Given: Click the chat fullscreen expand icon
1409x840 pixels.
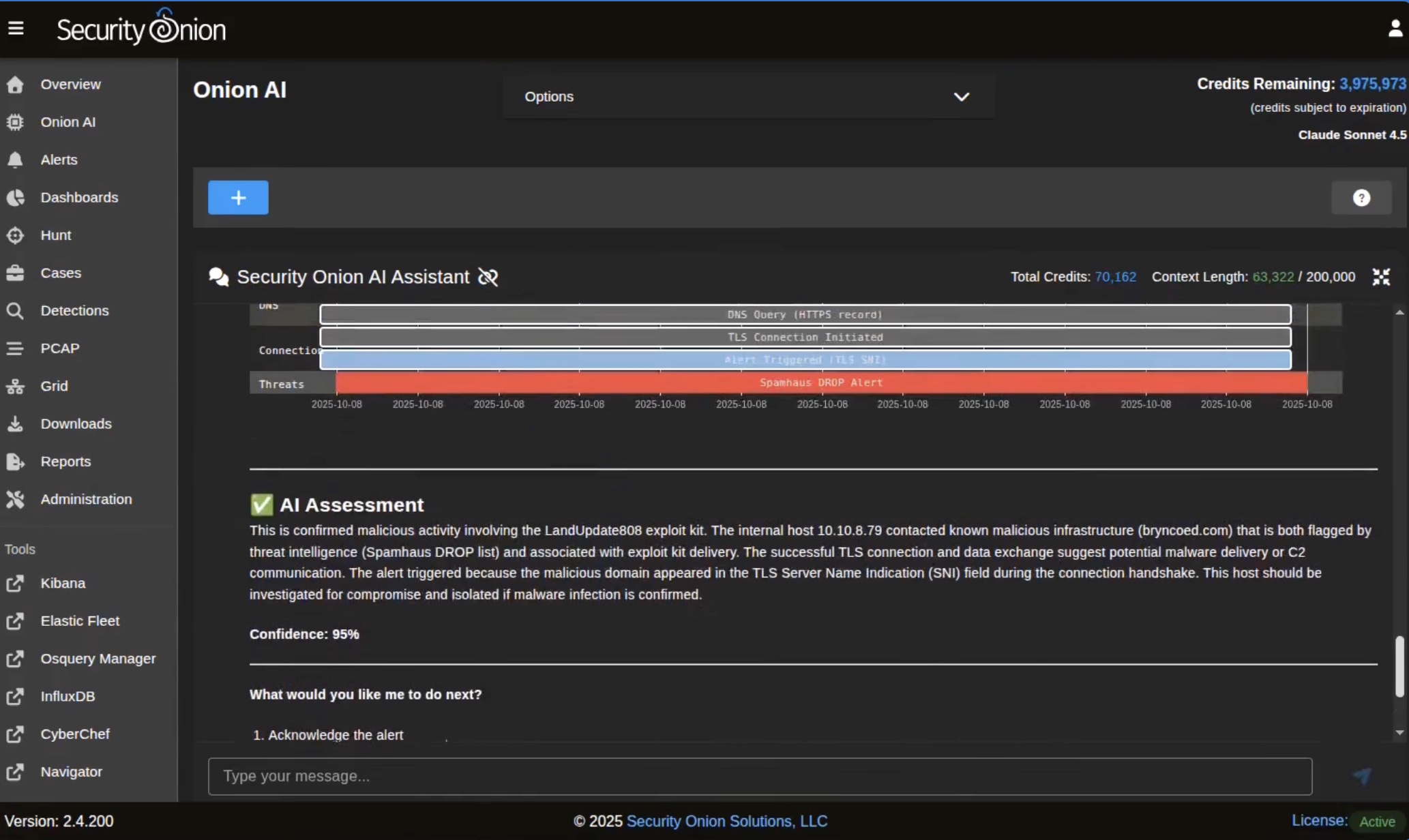Looking at the screenshot, I should click(x=1381, y=277).
